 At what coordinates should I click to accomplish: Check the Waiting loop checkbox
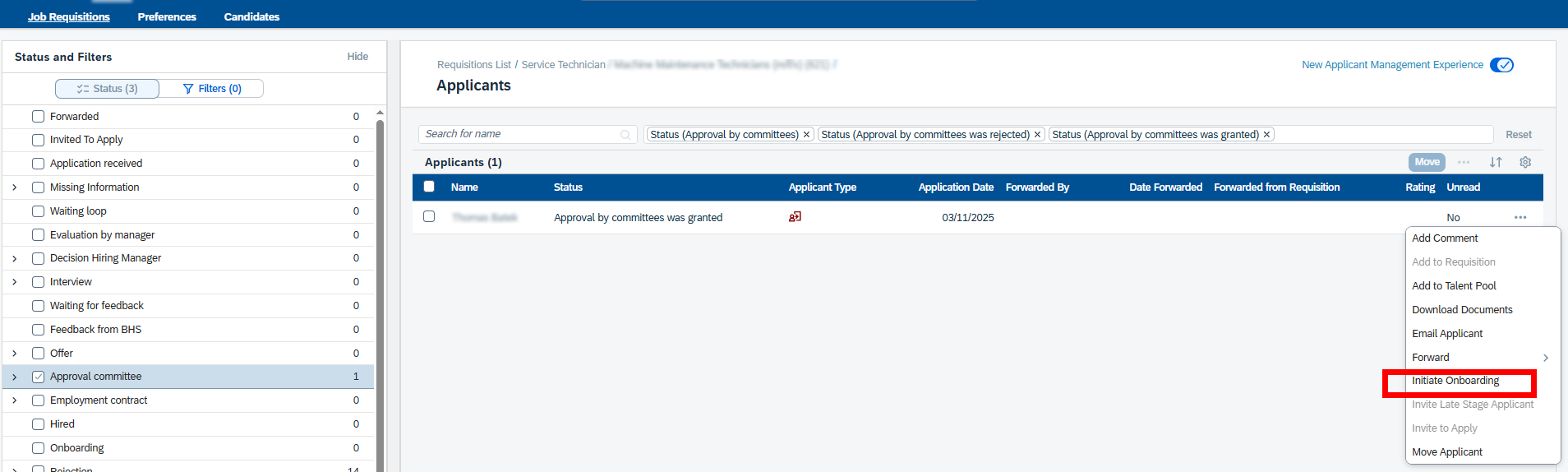click(x=38, y=211)
